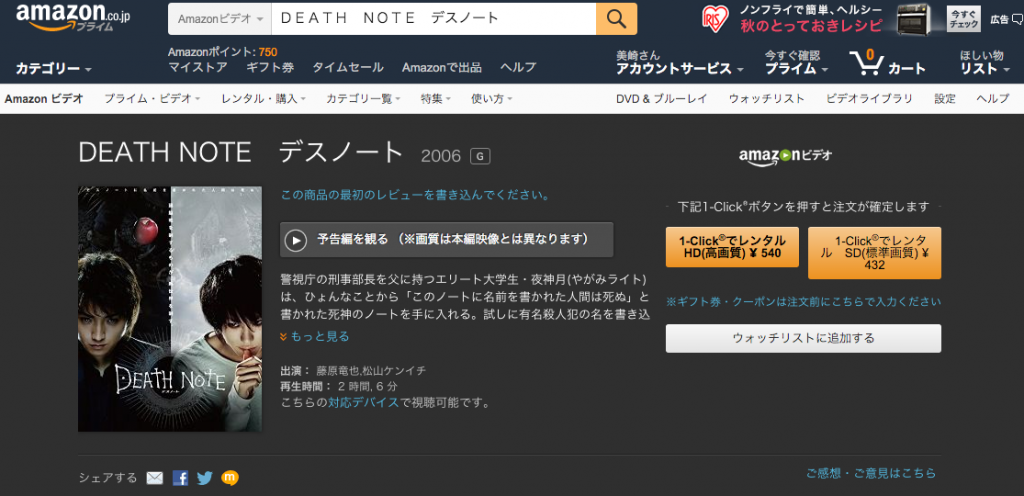
Task: Play the trailer via the play icon
Action: [296, 240]
